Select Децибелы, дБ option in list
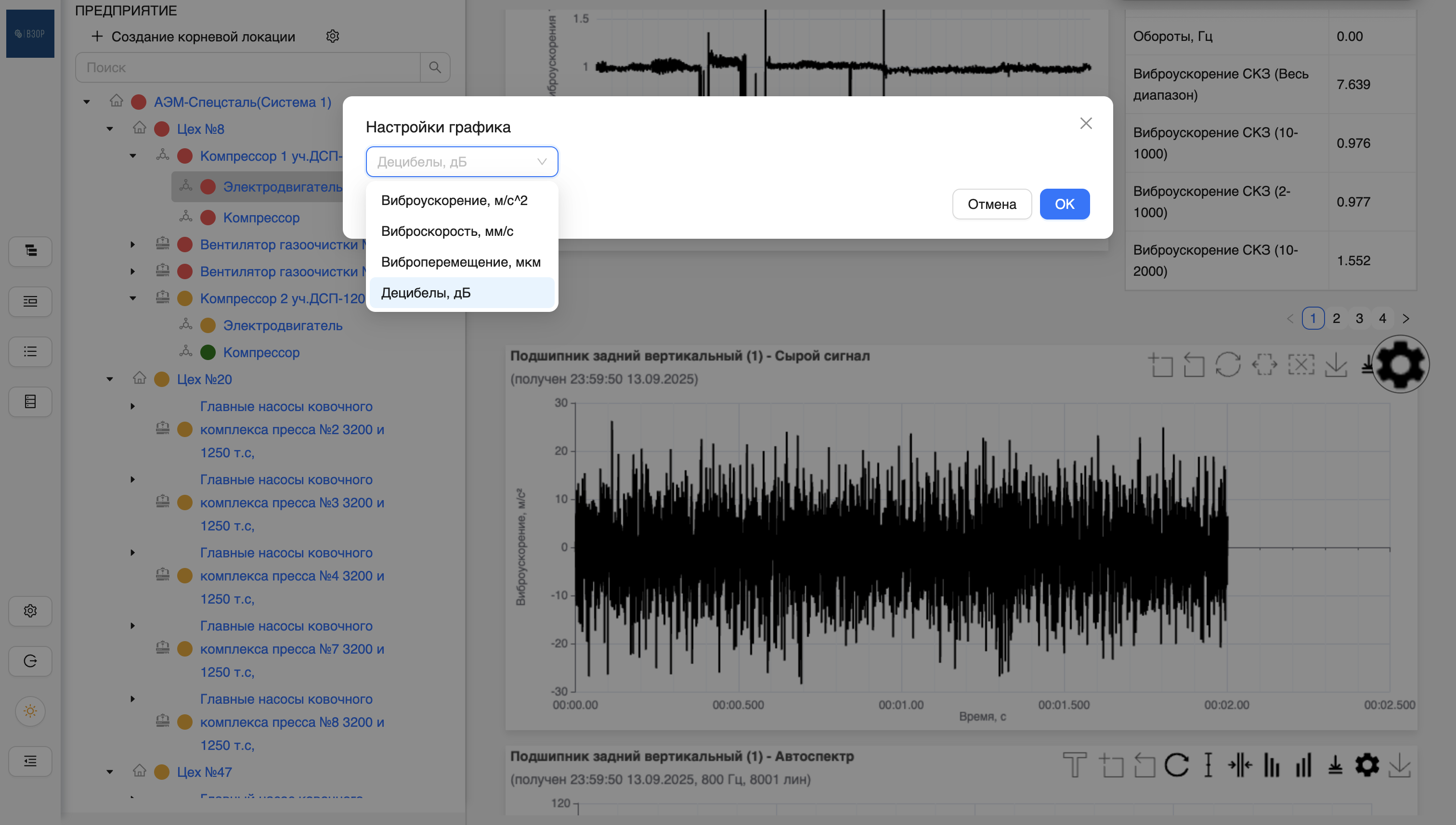This screenshot has height=825, width=1456. tap(426, 293)
